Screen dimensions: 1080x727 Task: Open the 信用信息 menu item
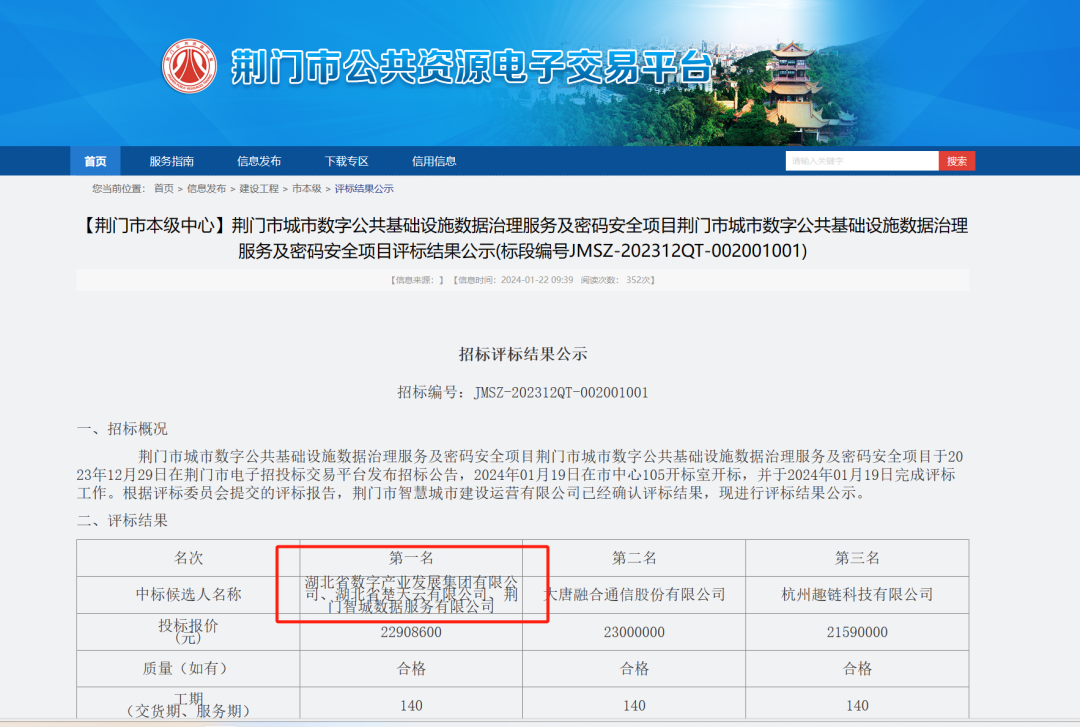[x=434, y=161]
